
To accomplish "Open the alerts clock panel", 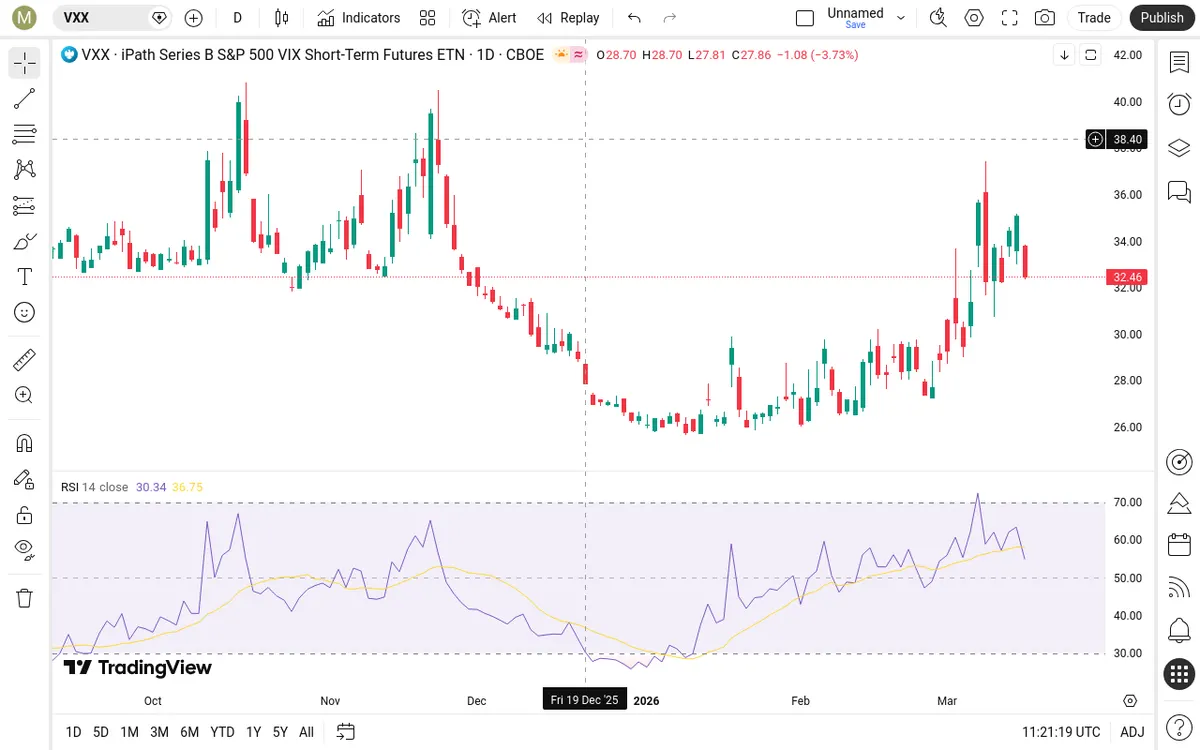I will tap(1179, 104).
